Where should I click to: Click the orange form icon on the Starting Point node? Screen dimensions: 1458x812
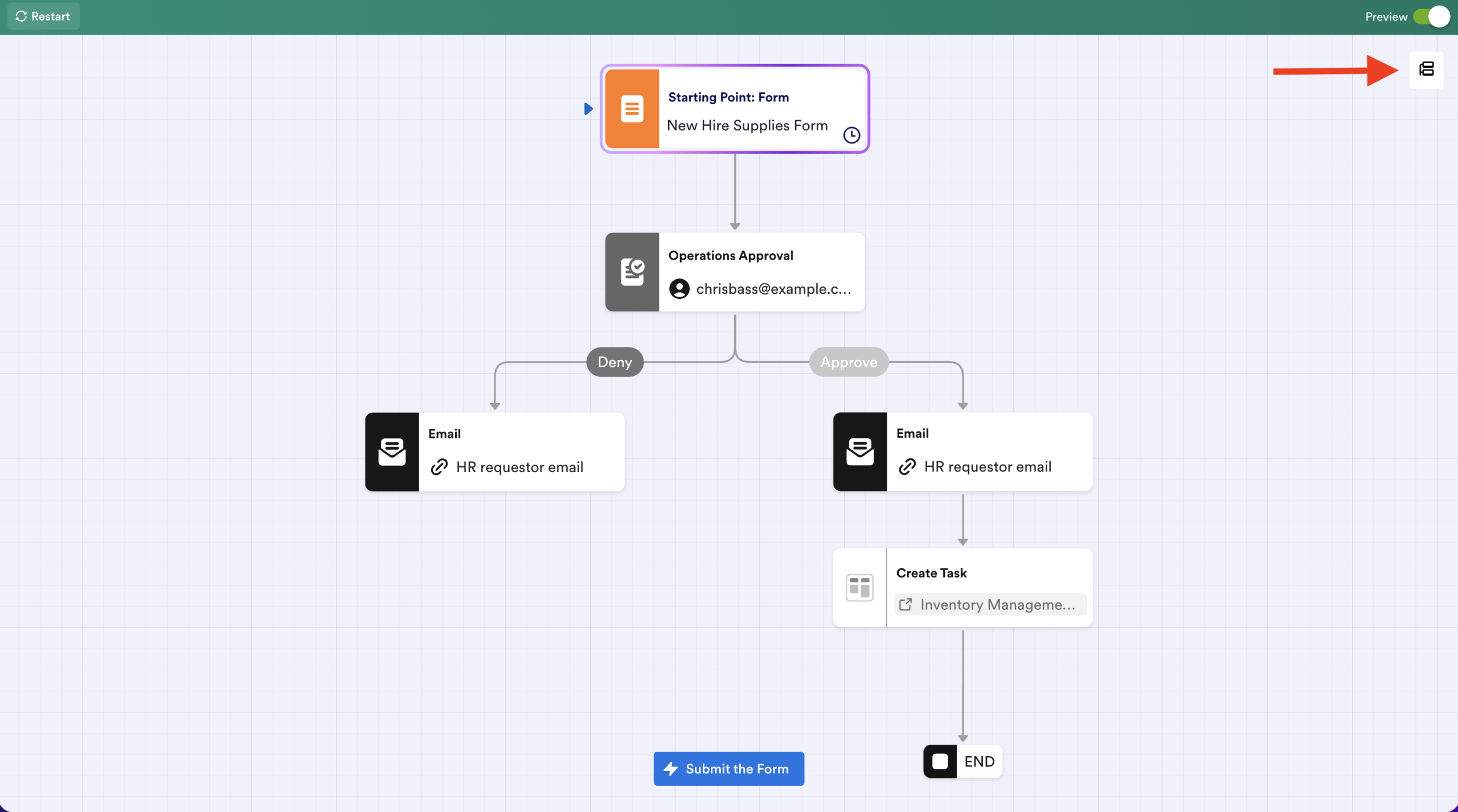click(632, 108)
